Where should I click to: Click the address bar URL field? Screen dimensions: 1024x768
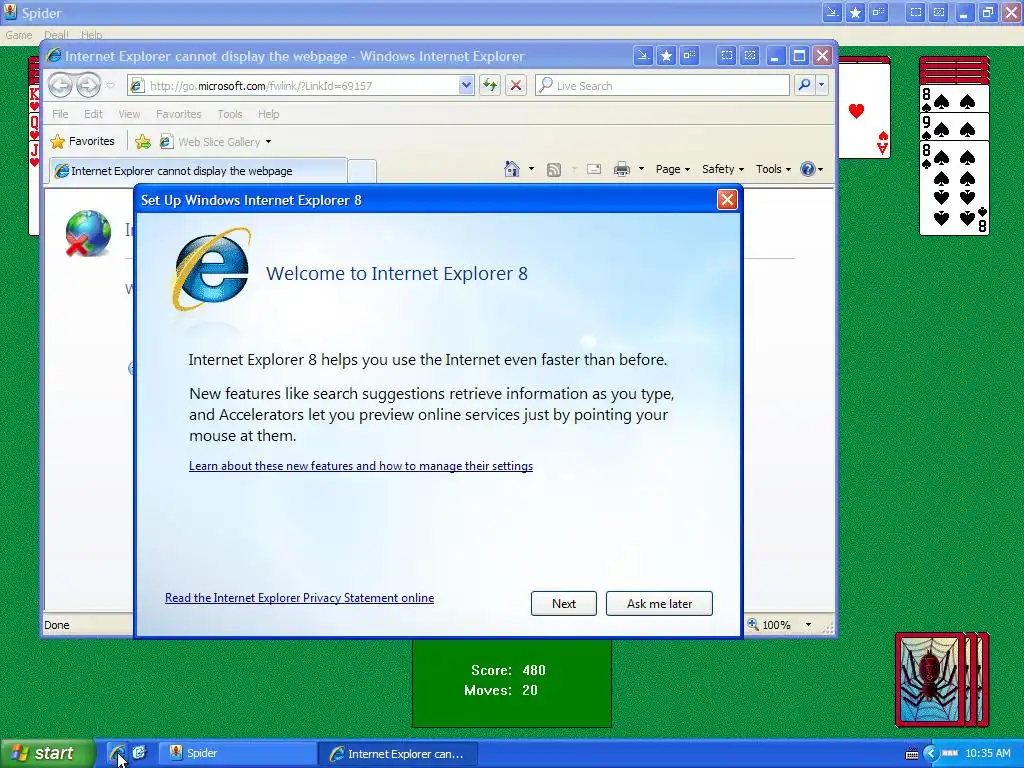coord(301,86)
